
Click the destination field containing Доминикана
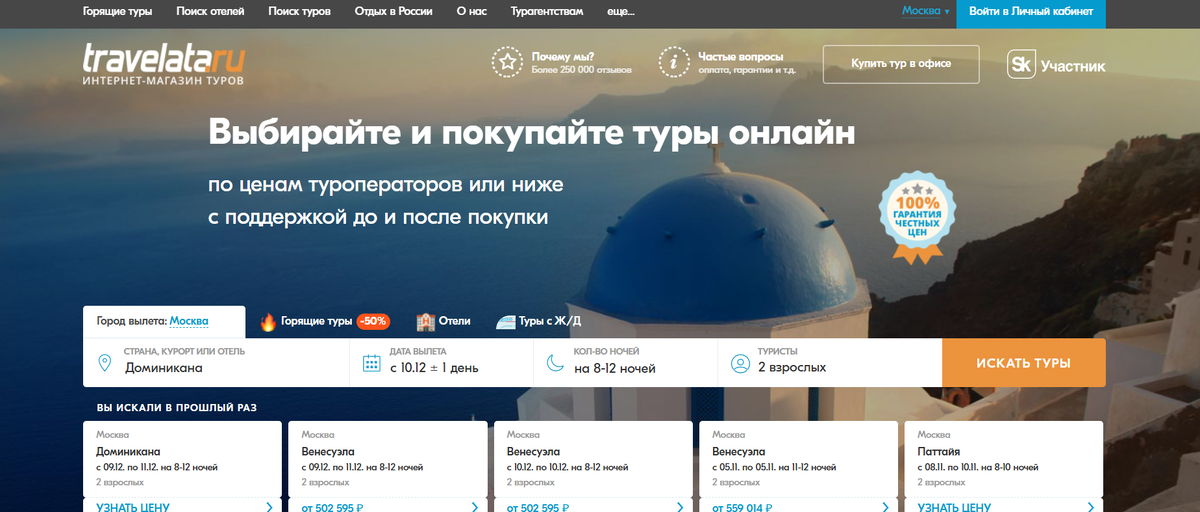[216, 362]
